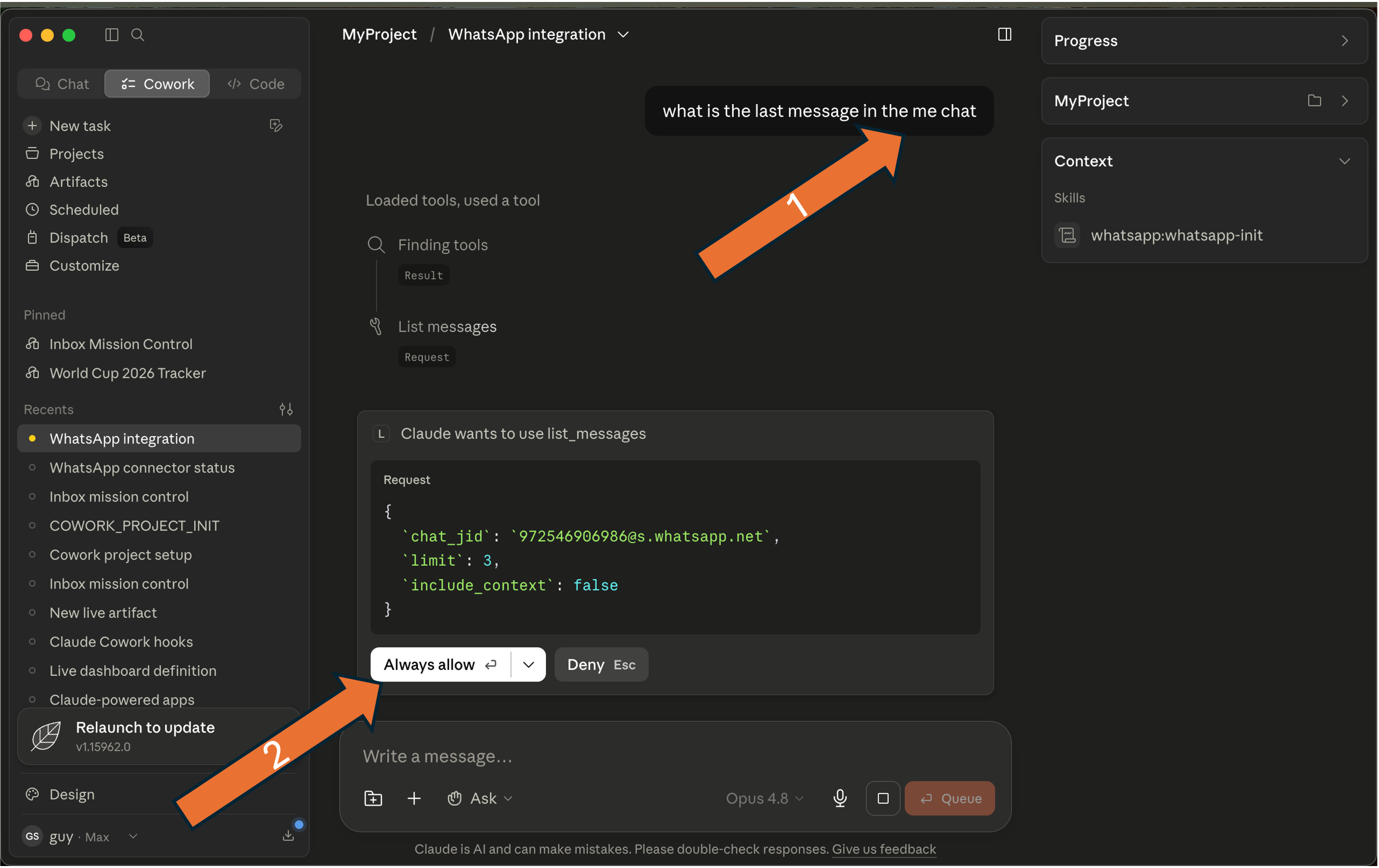
Task: Open the Scheduled section
Action: coord(84,210)
